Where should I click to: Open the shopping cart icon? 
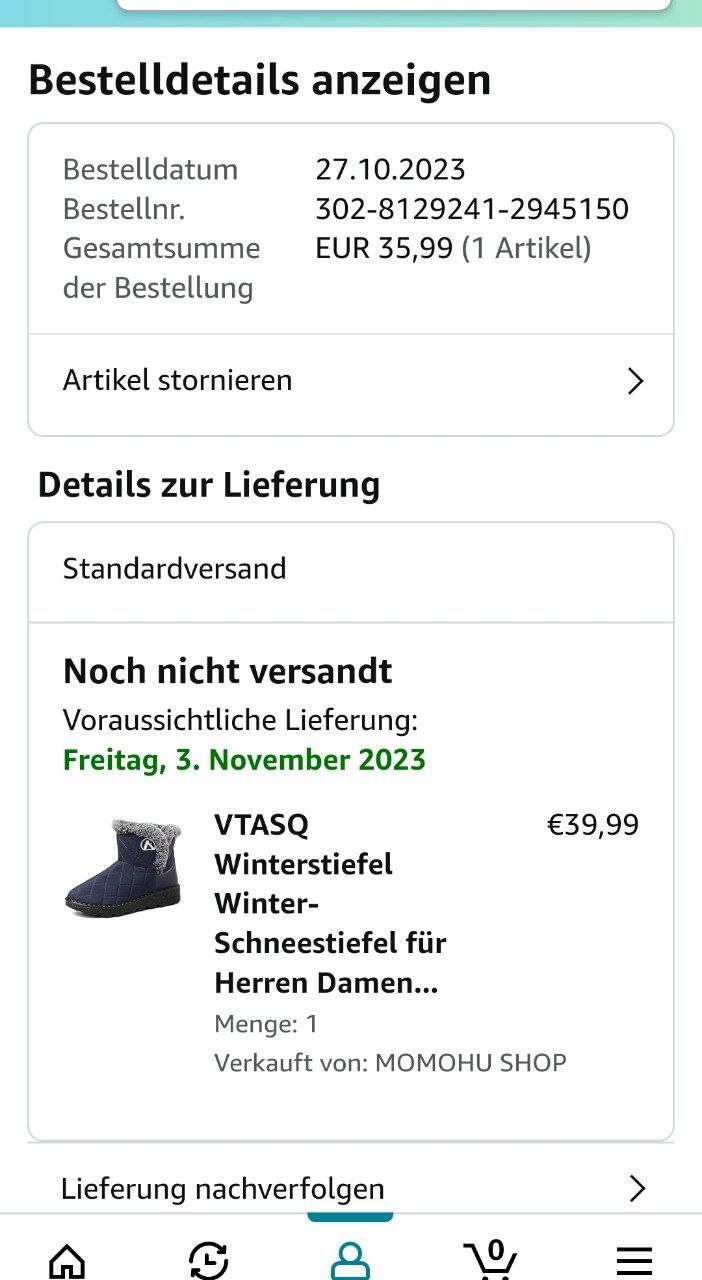click(x=490, y=1259)
